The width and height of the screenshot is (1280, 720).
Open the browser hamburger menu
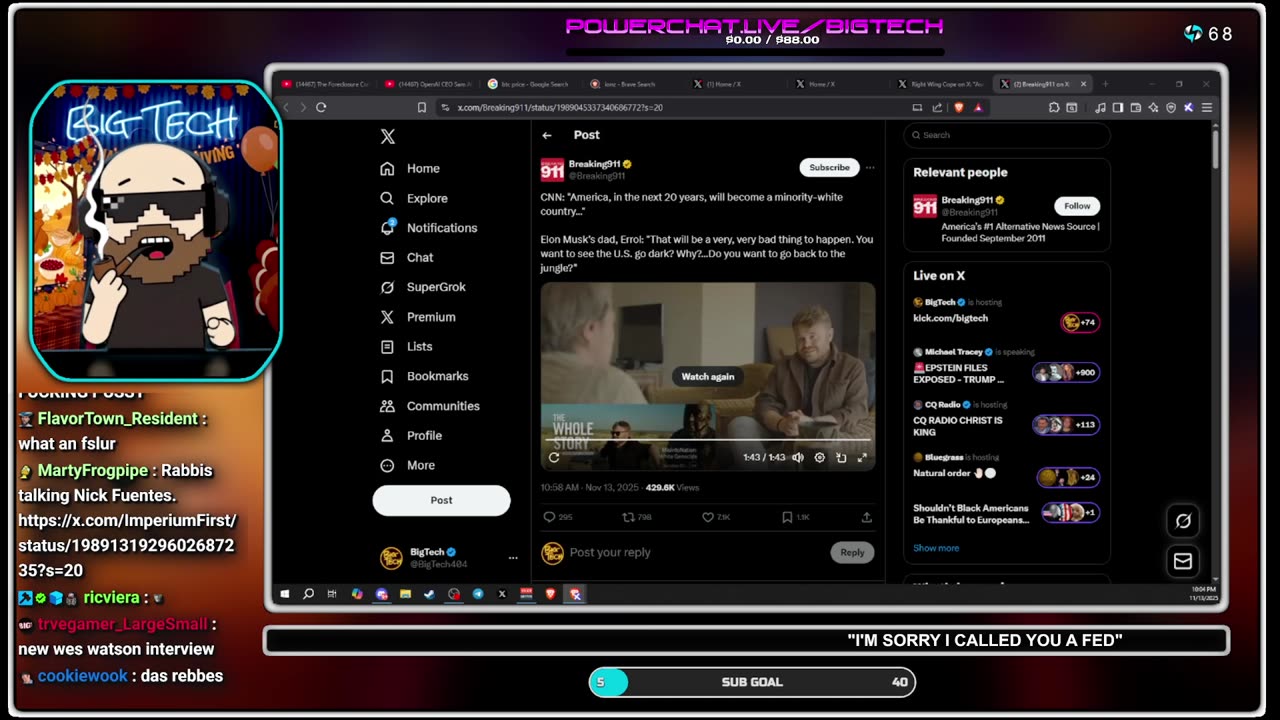tap(1207, 107)
